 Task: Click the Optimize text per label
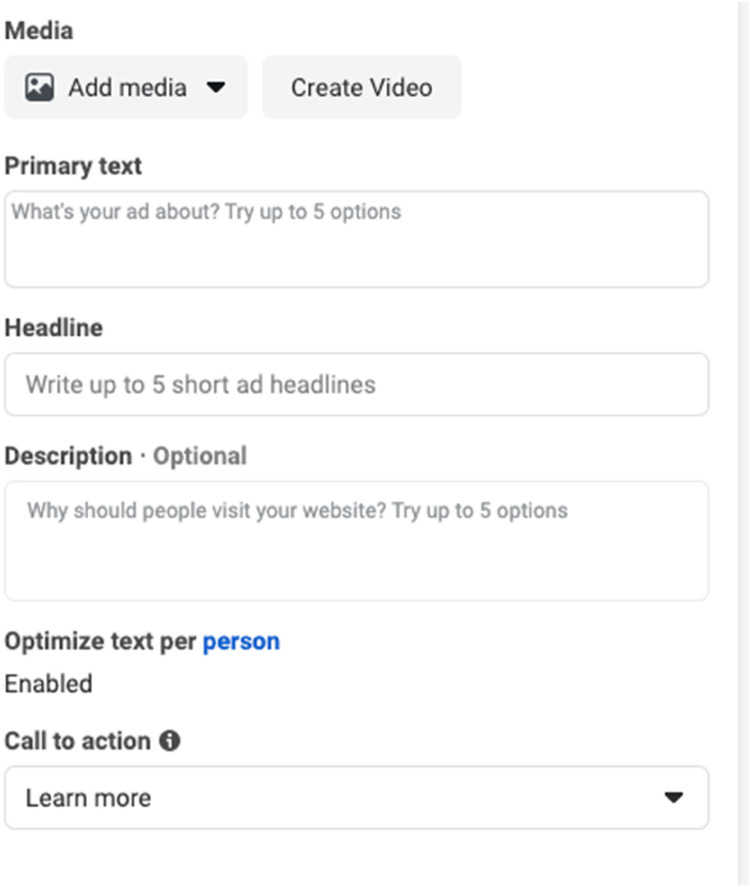click(100, 642)
